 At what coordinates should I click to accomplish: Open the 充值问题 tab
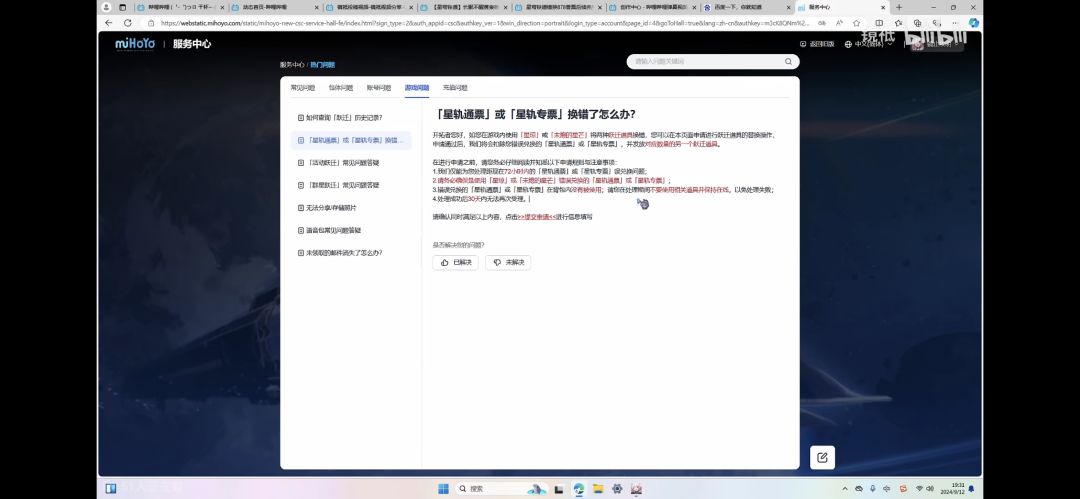(455, 88)
